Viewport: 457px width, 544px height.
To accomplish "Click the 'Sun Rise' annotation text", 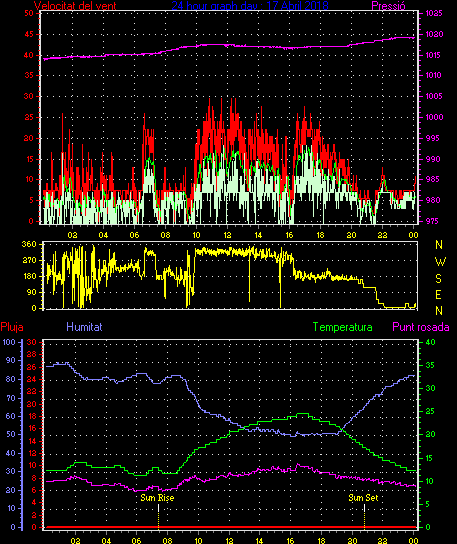I will pyautogui.click(x=157, y=498).
